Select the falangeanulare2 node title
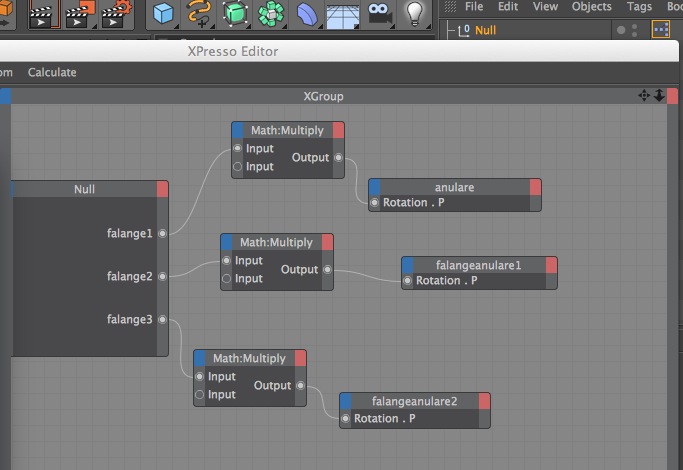This screenshot has height=470, width=683. coord(414,401)
